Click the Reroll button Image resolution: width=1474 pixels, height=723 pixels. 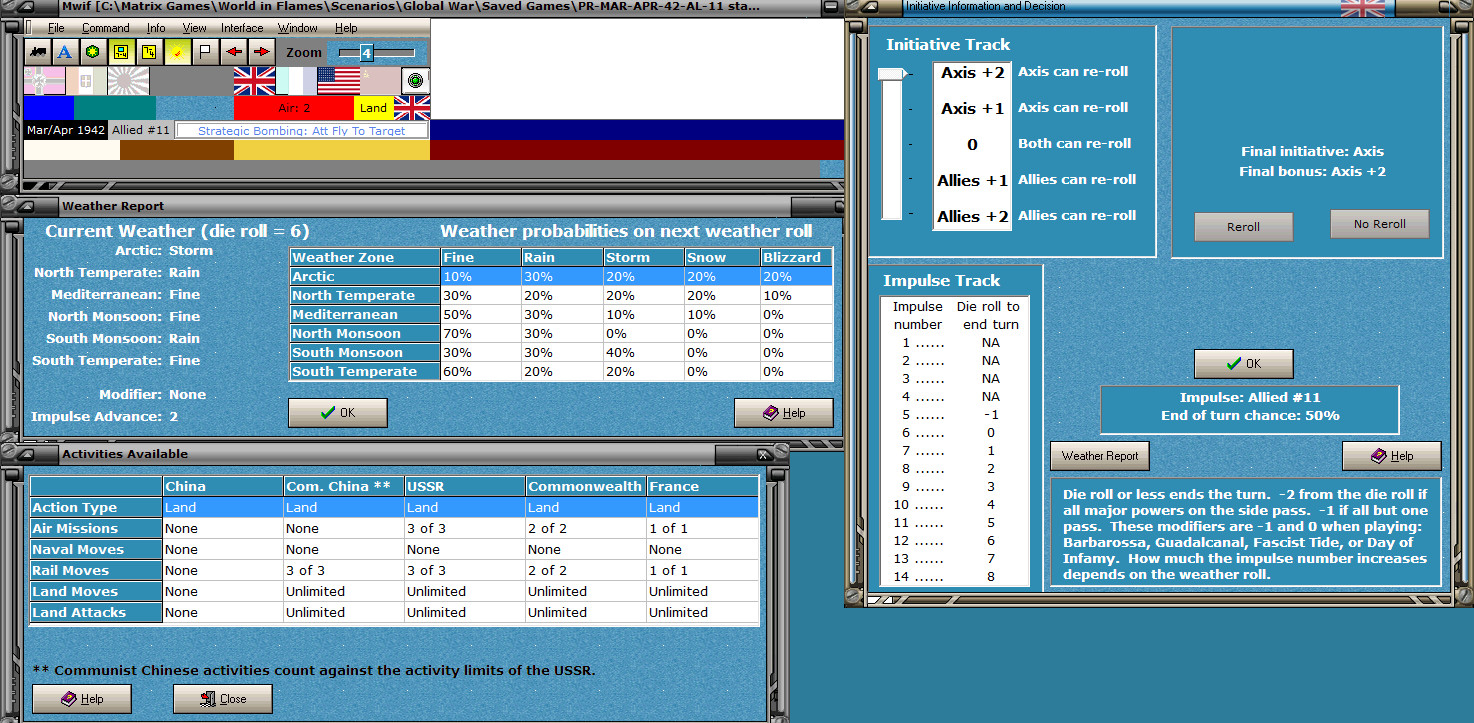click(1243, 227)
